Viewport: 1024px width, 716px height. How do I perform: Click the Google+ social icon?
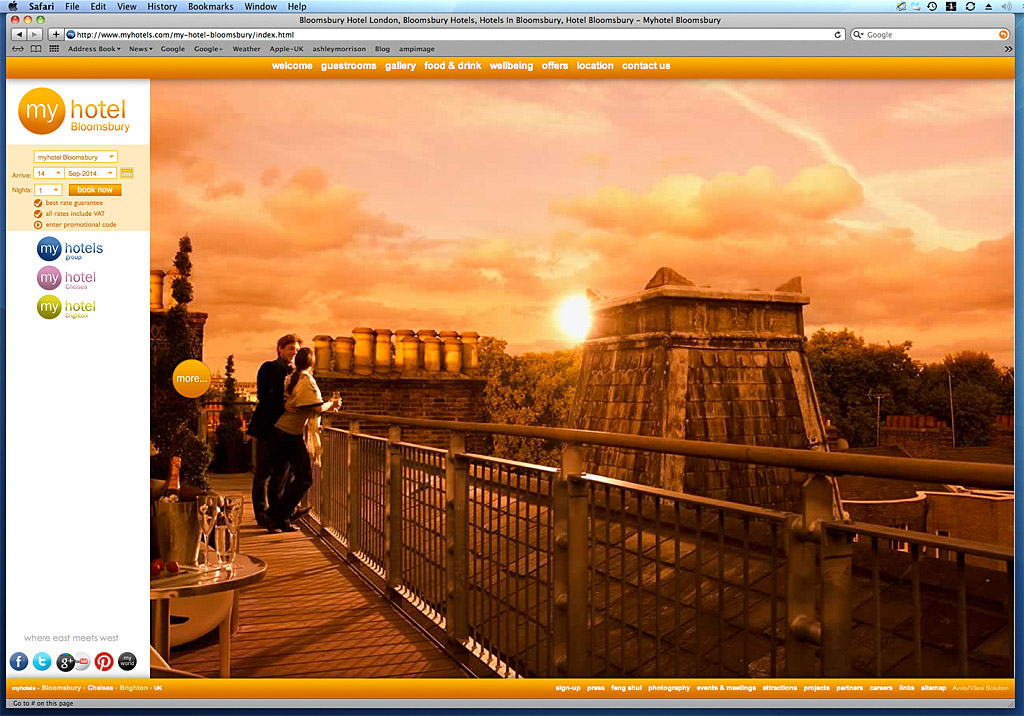(65, 661)
